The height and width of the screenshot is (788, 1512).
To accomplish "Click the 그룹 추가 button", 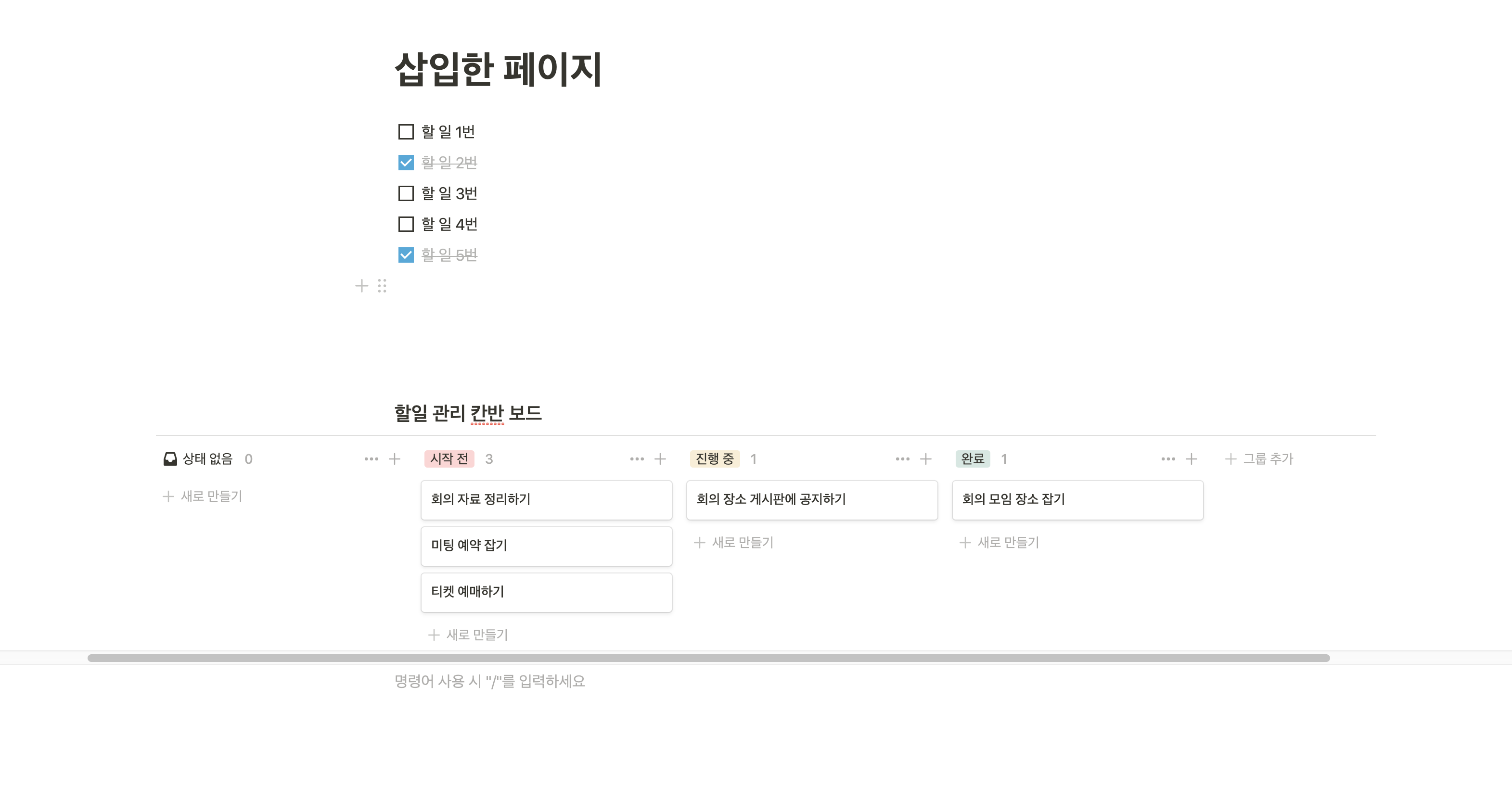I will [x=1260, y=459].
